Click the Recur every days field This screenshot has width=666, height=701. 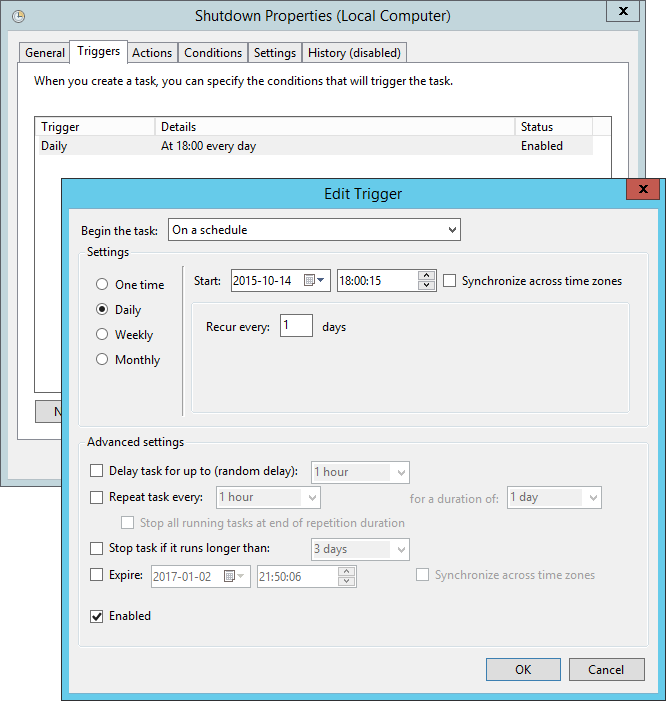[296, 326]
